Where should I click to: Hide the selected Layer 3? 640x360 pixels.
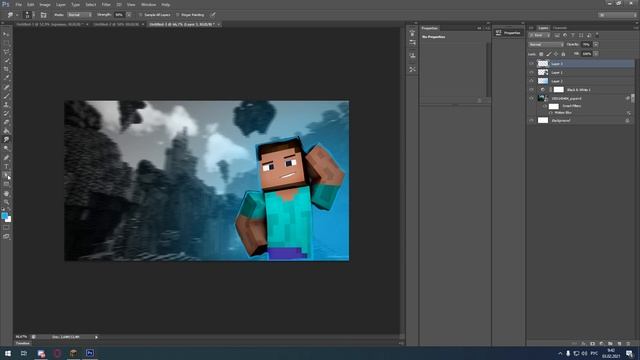click(x=531, y=64)
